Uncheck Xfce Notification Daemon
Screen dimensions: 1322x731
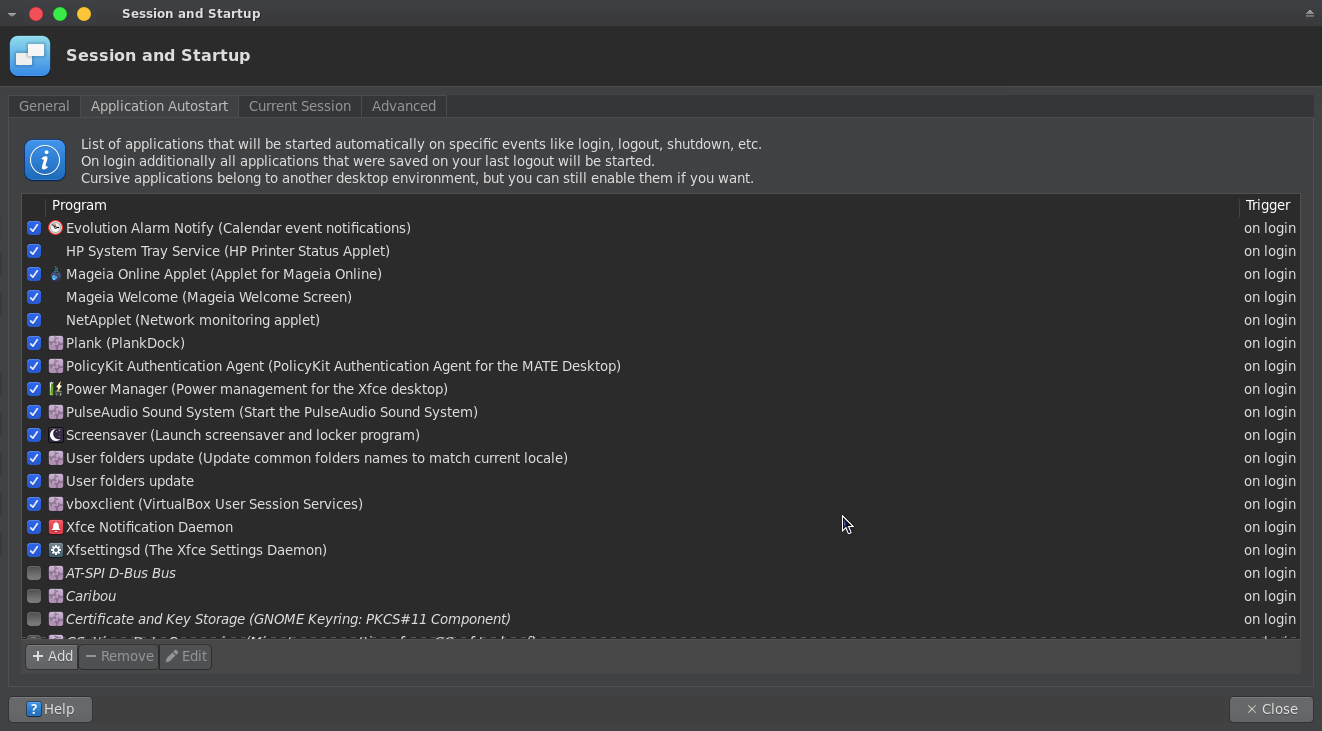[34, 527]
